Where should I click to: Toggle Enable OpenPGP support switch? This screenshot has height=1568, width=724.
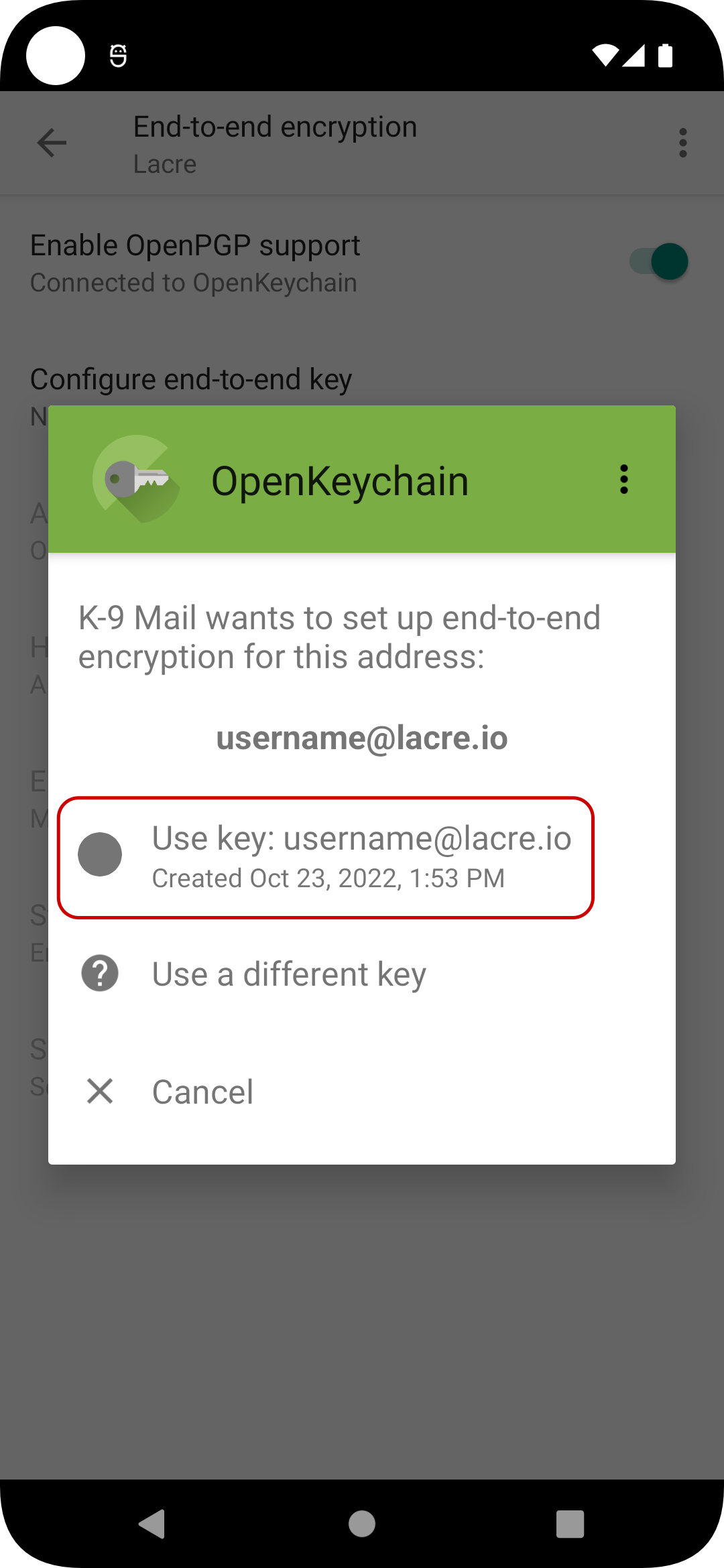click(659, 261)
